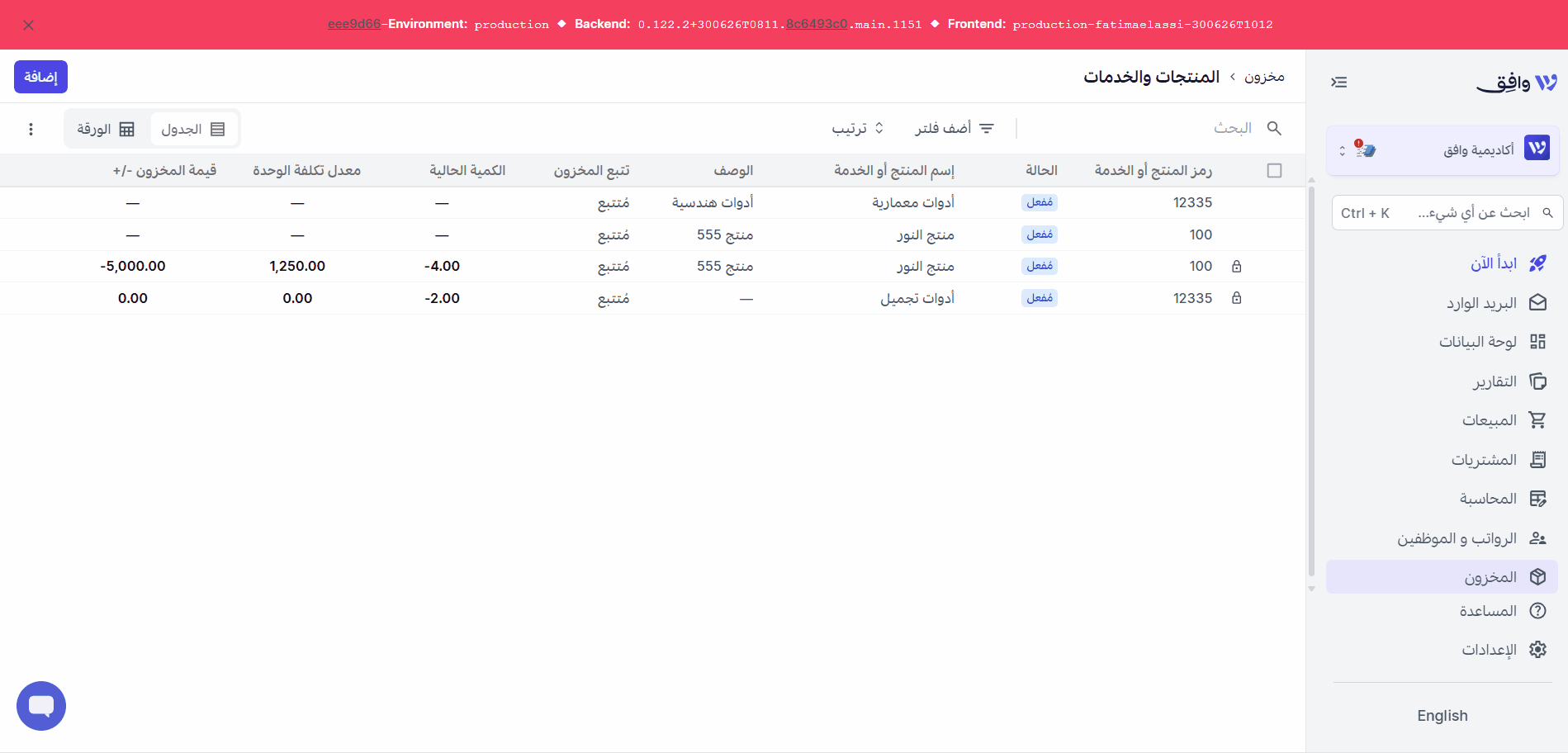This screenshot has height=753, width=1568.
Task: Switch to the الجدول table view
Action: coord(194,129)
